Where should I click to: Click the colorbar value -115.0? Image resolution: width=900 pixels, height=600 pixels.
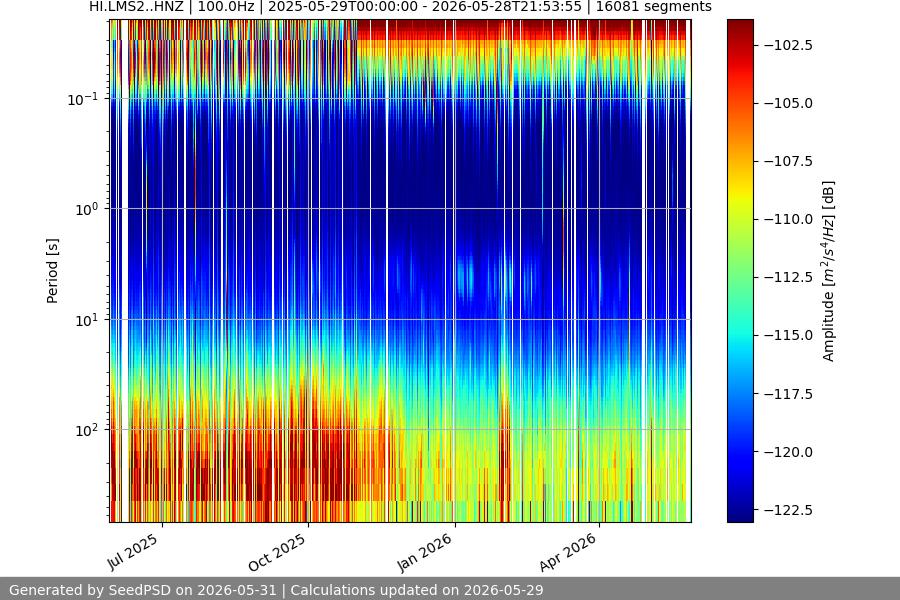pos(789,335)
